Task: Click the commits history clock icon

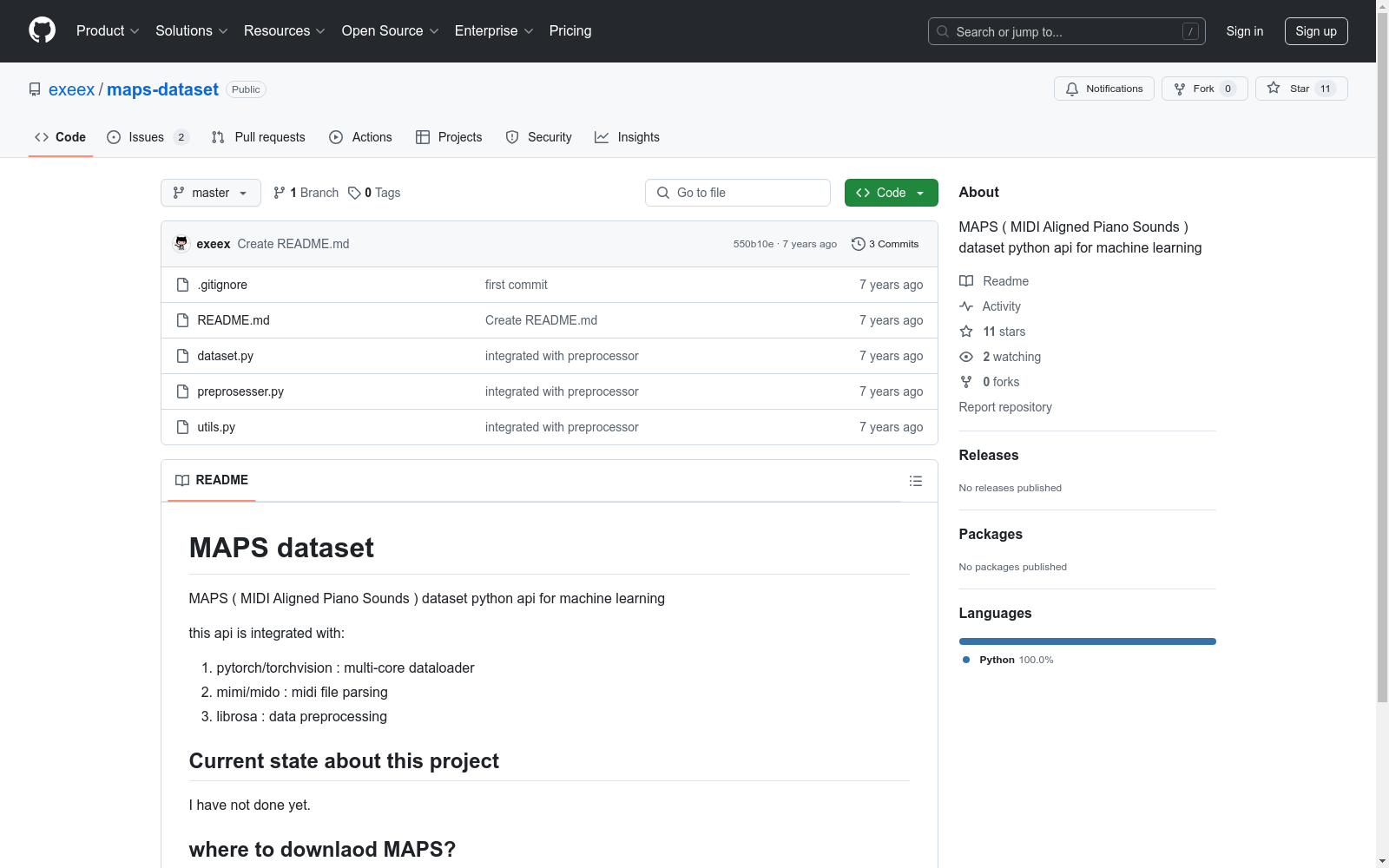Action: click(x=858, y=244)
